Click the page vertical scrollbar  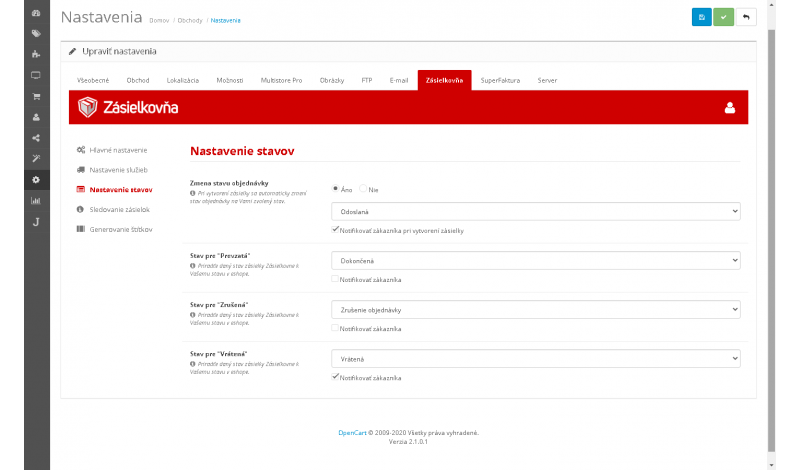pyautogui.click(x=771, y=240)
